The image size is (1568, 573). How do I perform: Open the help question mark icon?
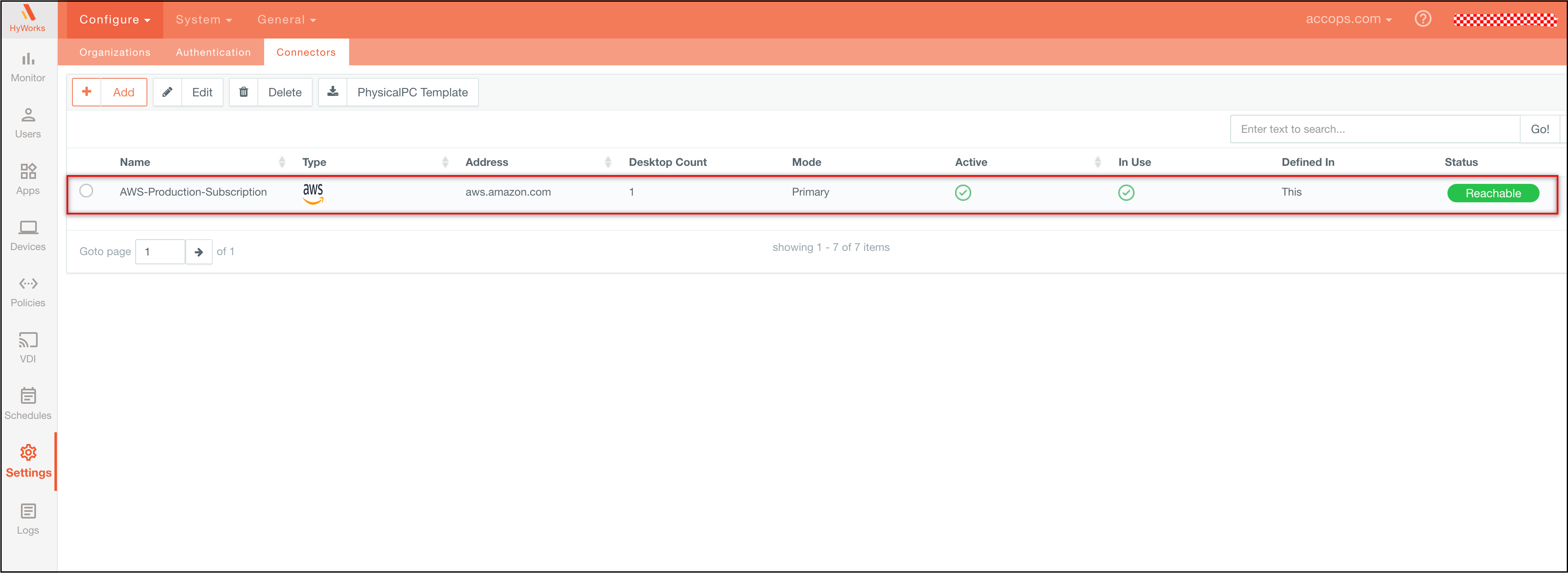pyautogui.click(x=1422, y=19)
